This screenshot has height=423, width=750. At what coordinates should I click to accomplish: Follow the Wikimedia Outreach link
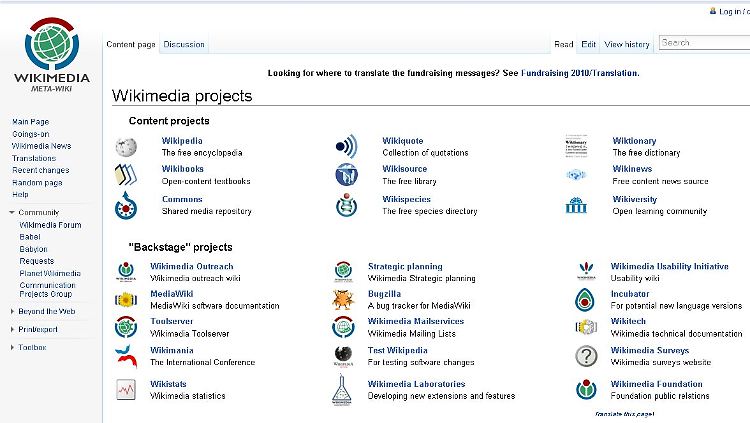point(191,267)
